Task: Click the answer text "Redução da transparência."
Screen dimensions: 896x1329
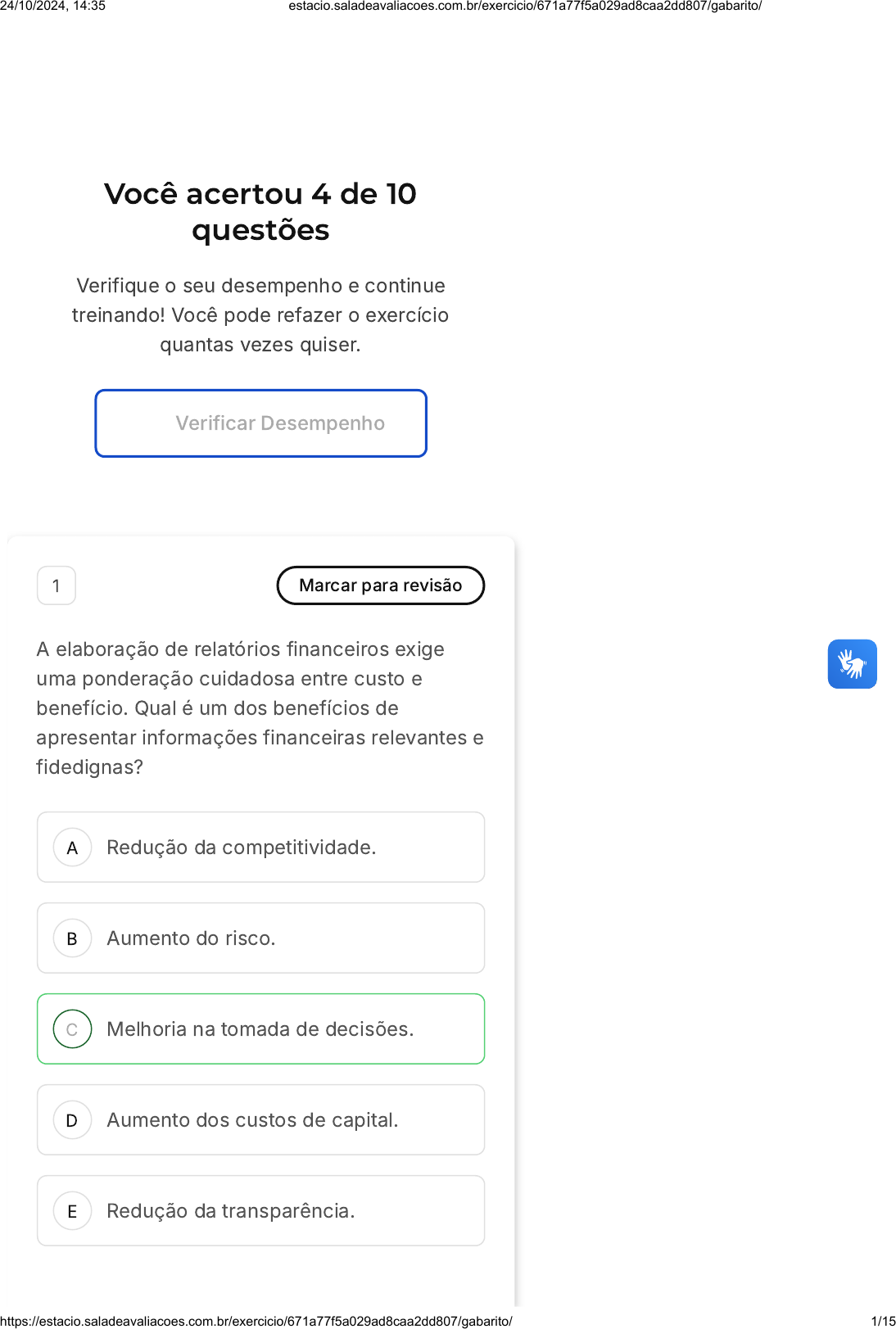Action: pyautogui.click(x=231, y=1211)
